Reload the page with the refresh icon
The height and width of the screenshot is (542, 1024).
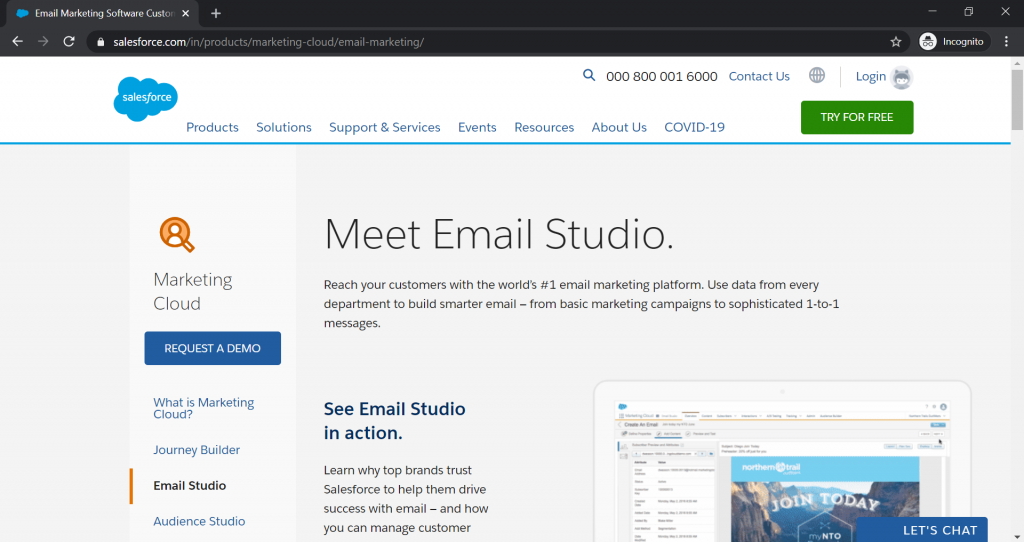(x=69, y=41)
